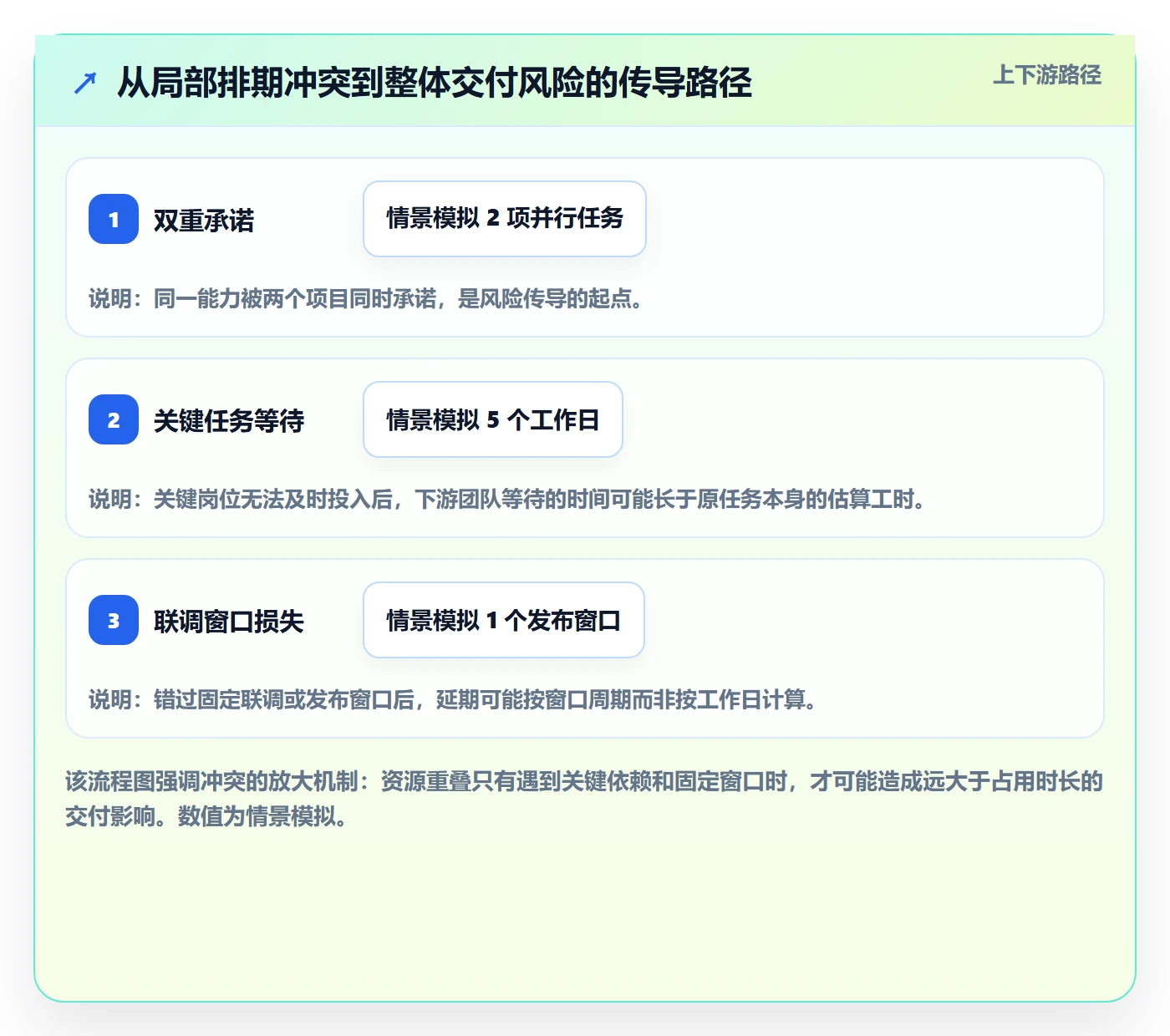This screenshot has width=1170, height=1036.
Task: Click the step heading 双重承诺
Action: click(x=204, y=221)
